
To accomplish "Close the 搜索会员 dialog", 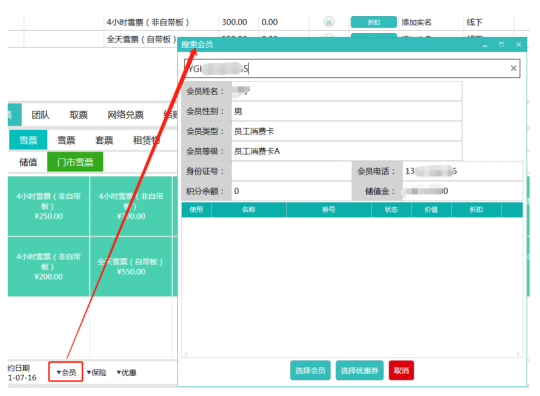I will point(518,44).
